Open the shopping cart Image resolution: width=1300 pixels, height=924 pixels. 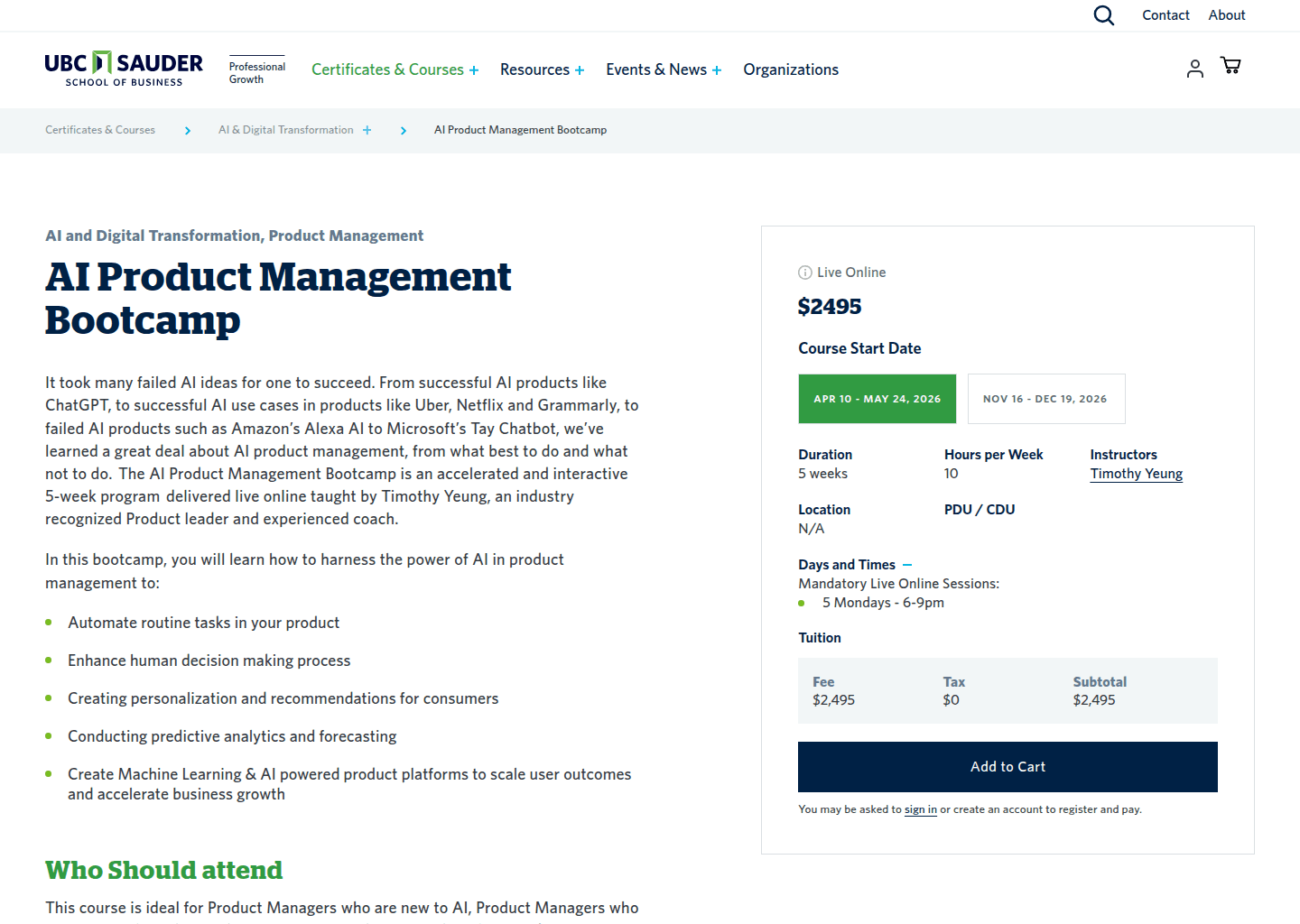click(1230, 65)
